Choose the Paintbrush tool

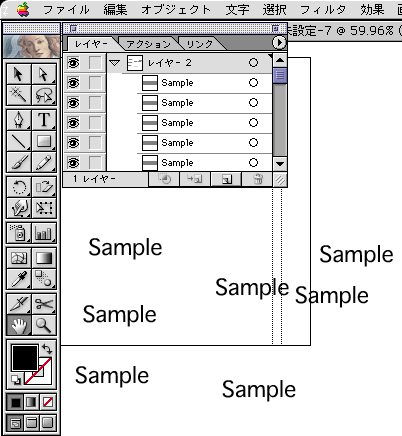click(19, 162)
